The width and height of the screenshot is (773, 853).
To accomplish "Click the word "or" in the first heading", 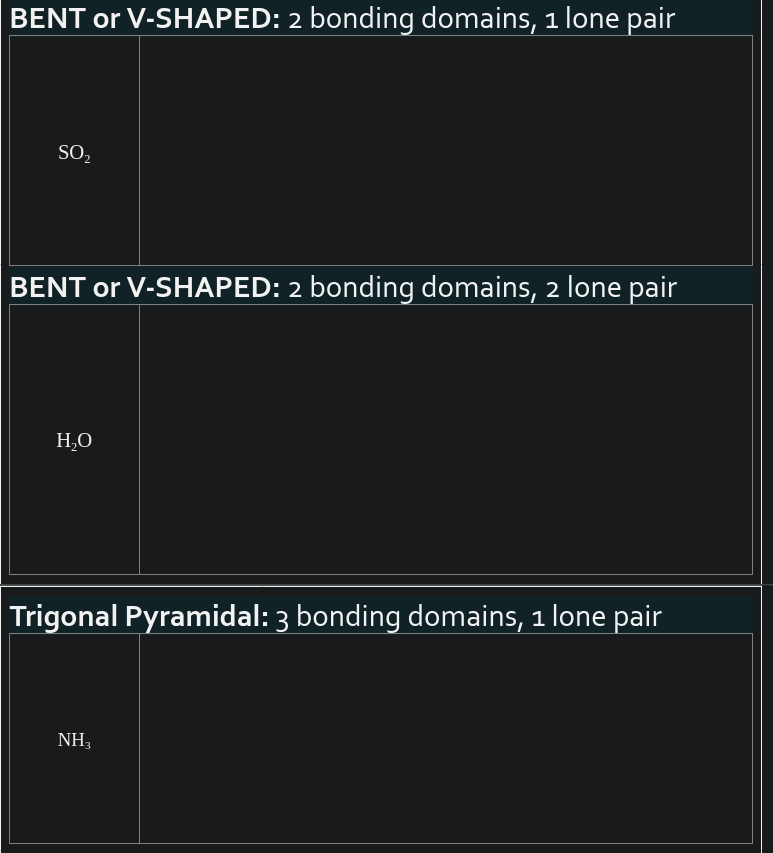I will coord(106,19).
